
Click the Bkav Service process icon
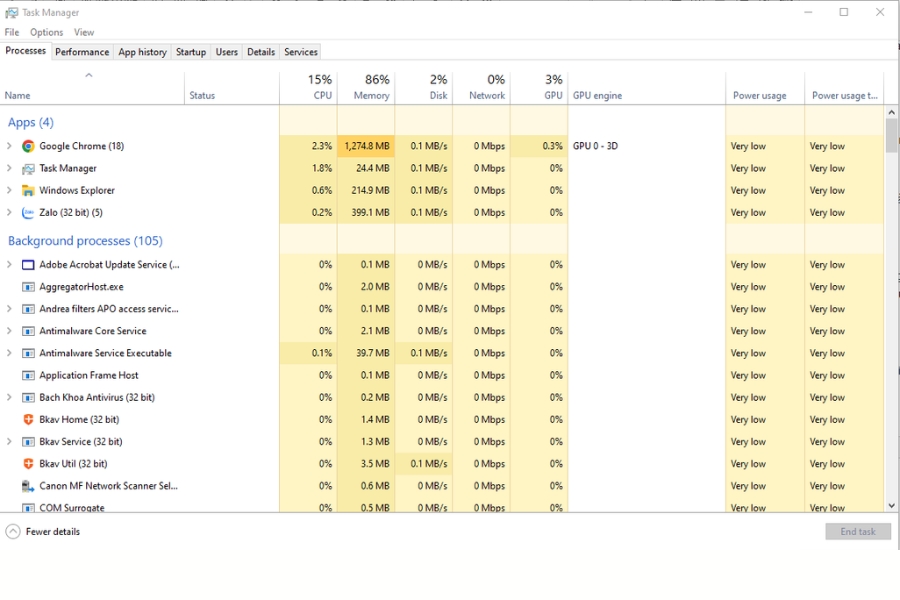(x=28, y=442)
